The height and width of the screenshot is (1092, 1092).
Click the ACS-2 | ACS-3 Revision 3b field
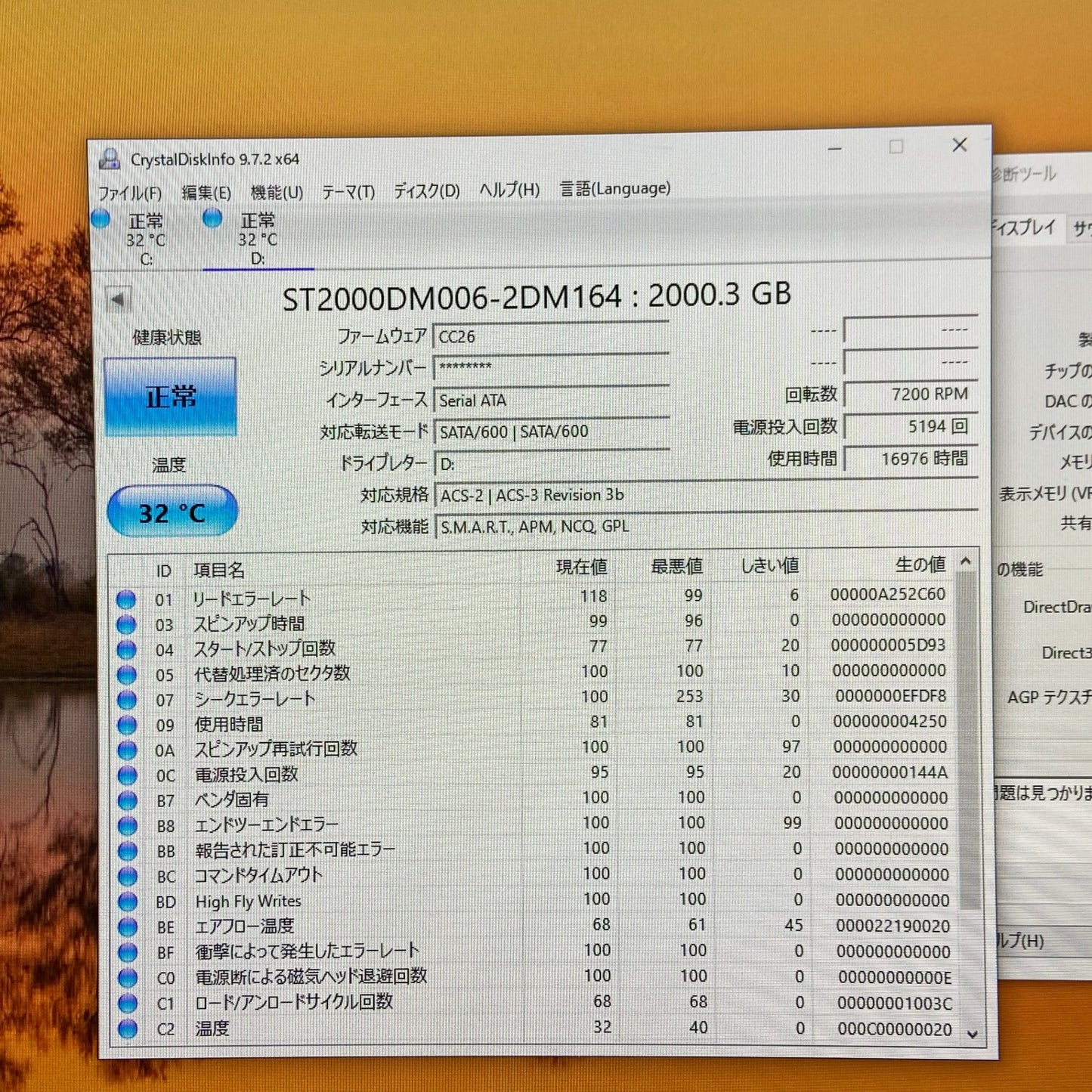tap(707, 495)
